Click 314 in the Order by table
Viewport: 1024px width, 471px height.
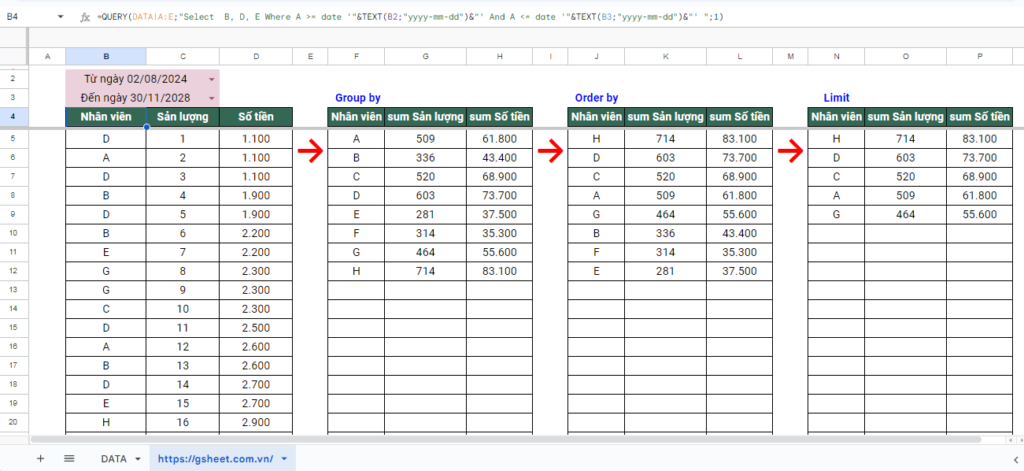click(665, 252)
